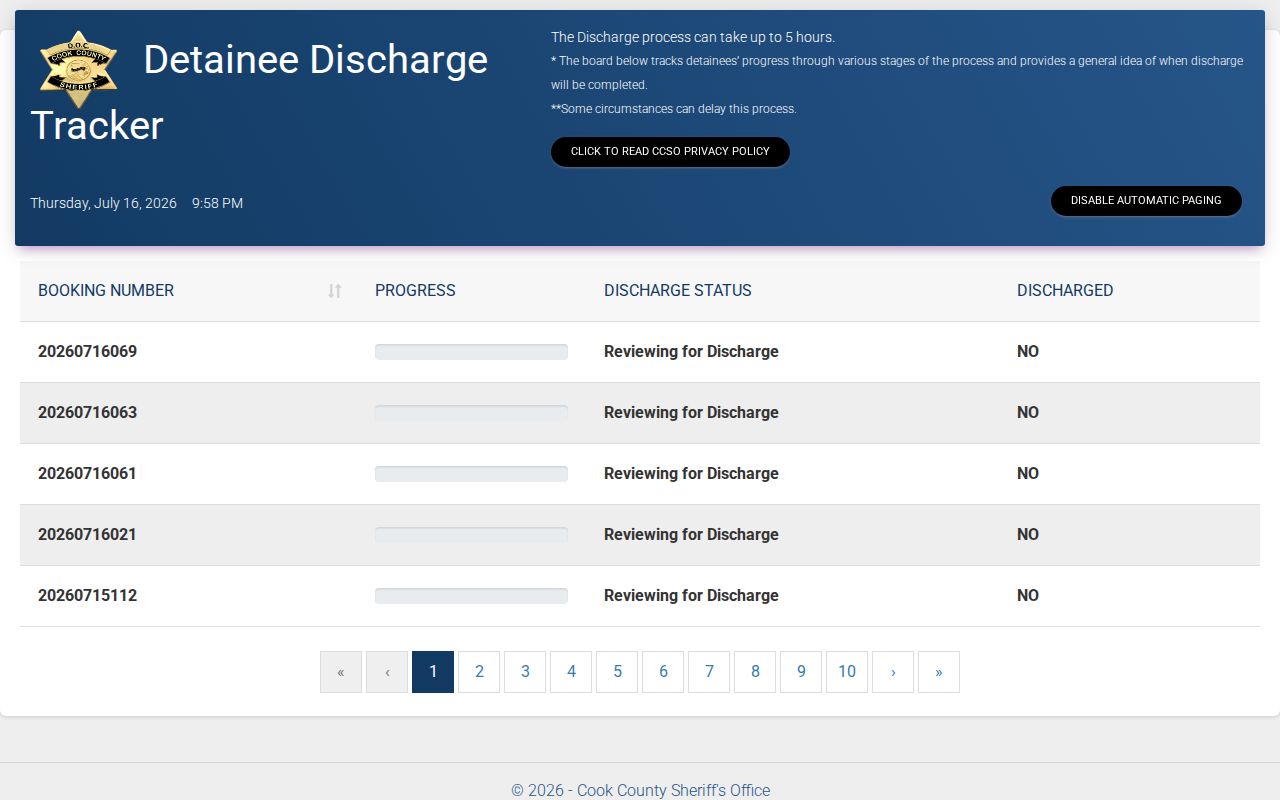Click the NO discharged value for 20260716069
The image size is (1280, 800).
[x=1028, y=352]
